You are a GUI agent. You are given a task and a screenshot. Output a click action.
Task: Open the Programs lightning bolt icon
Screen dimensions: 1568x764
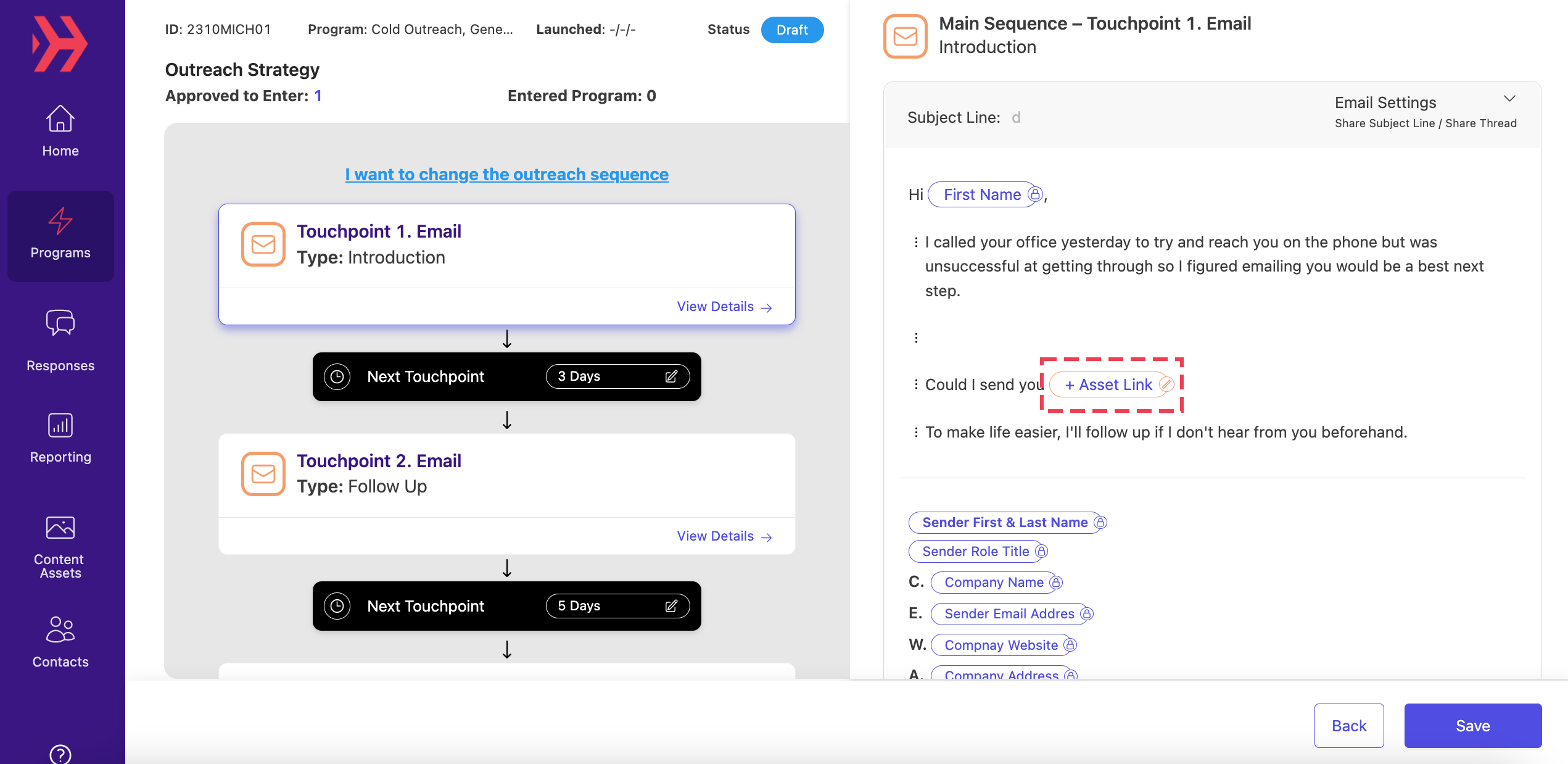[x=60, y=222]
